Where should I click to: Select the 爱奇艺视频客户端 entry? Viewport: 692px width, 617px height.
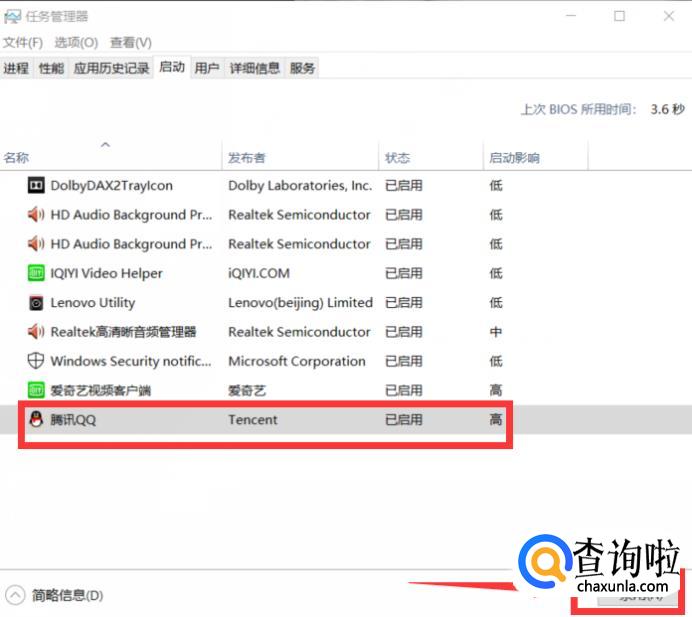(101, 390)
